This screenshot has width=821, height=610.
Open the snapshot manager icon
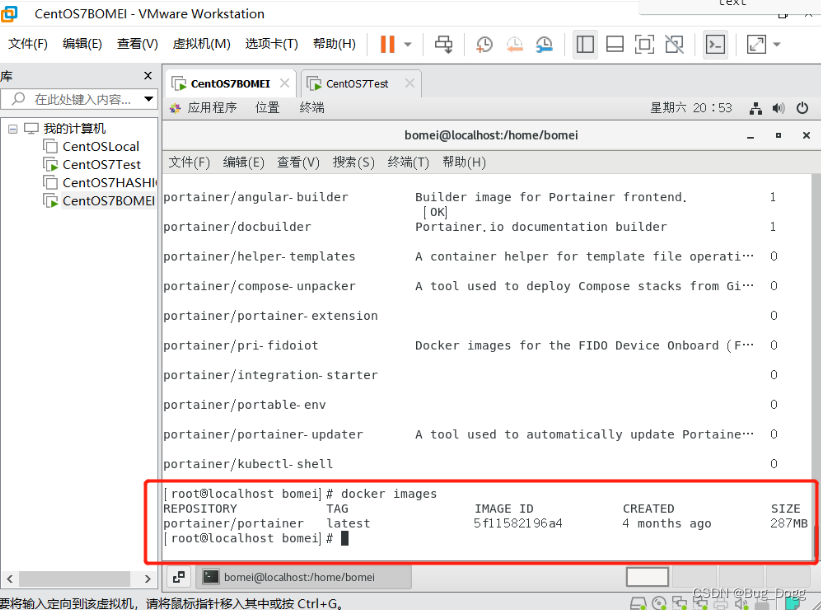[x=544, y=45]
